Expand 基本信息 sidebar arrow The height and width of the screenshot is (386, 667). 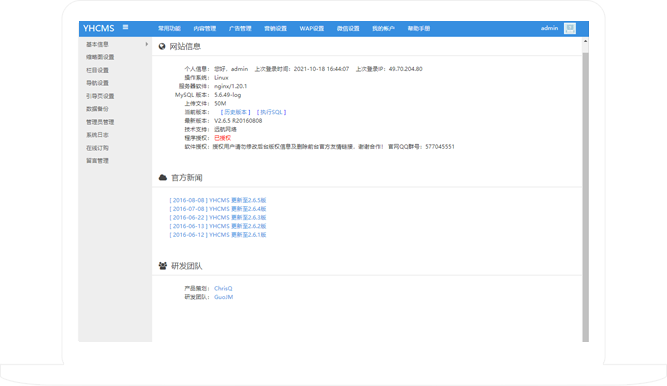pyautogui.click(x=146, y=44)
